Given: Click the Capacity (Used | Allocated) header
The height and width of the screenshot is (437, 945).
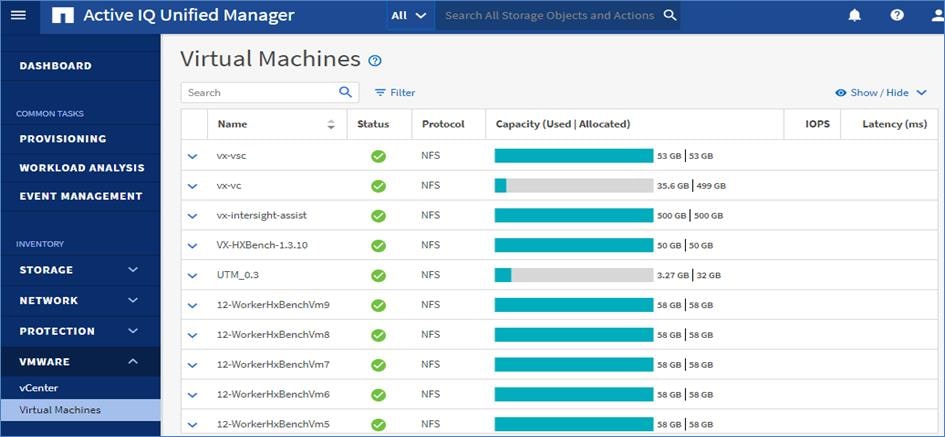Looking at the screenshot, I should pyautogui.click(x=563, y=124).
